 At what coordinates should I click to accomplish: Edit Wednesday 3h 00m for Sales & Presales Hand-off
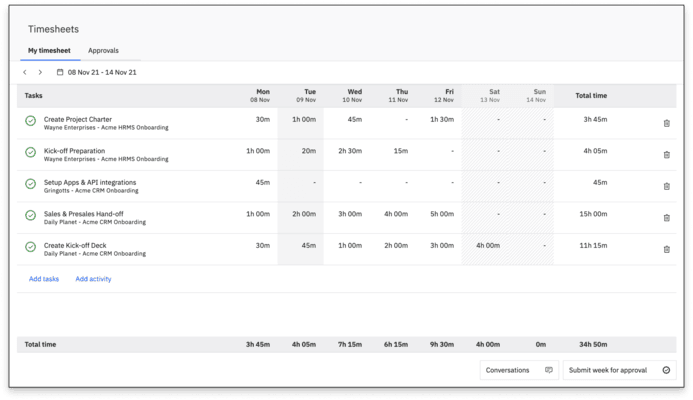[350, 214]
